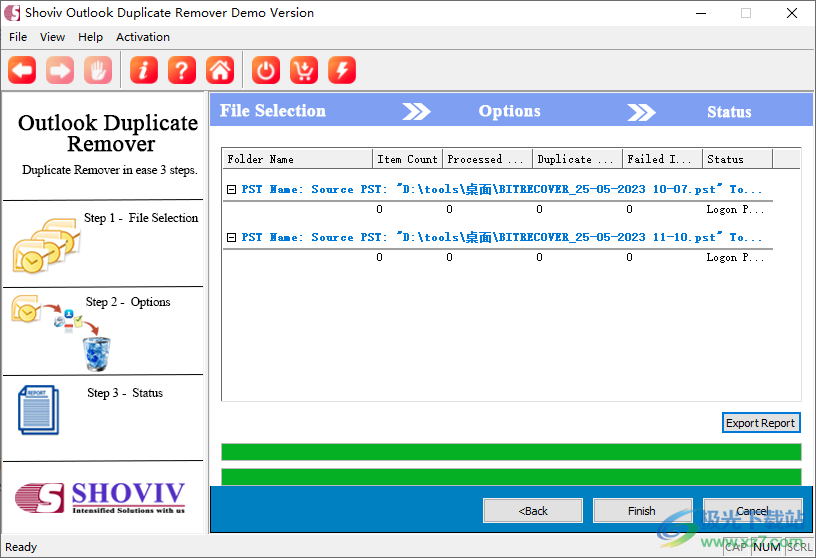Screen dimensions: 816x558
Task: Click the upper green progress bar
Action: click(511, 452)
